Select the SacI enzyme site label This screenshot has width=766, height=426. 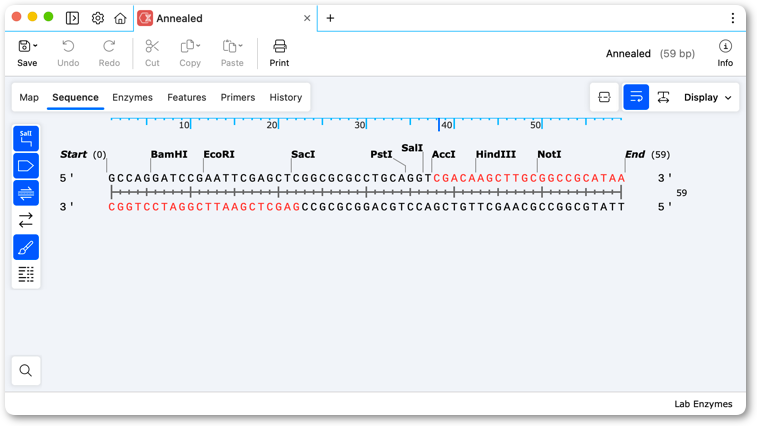coord(303,154)
